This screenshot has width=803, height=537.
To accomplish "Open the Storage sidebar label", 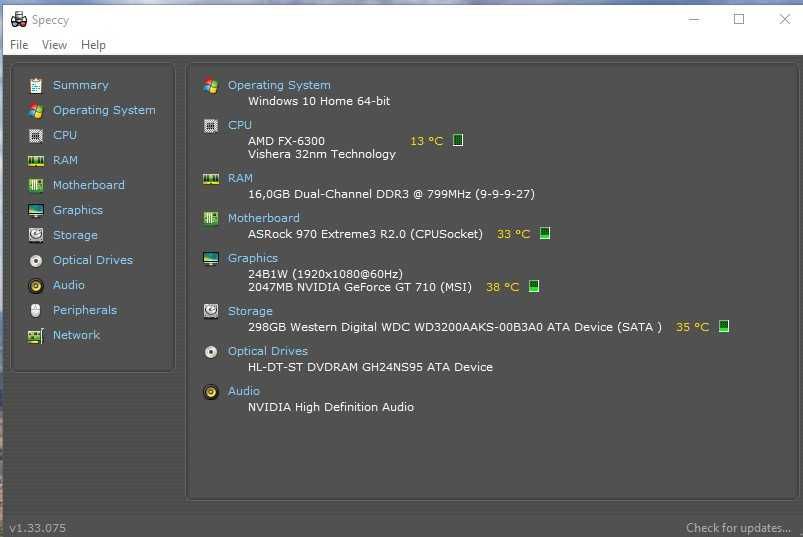I will click(x=75, y=235).
